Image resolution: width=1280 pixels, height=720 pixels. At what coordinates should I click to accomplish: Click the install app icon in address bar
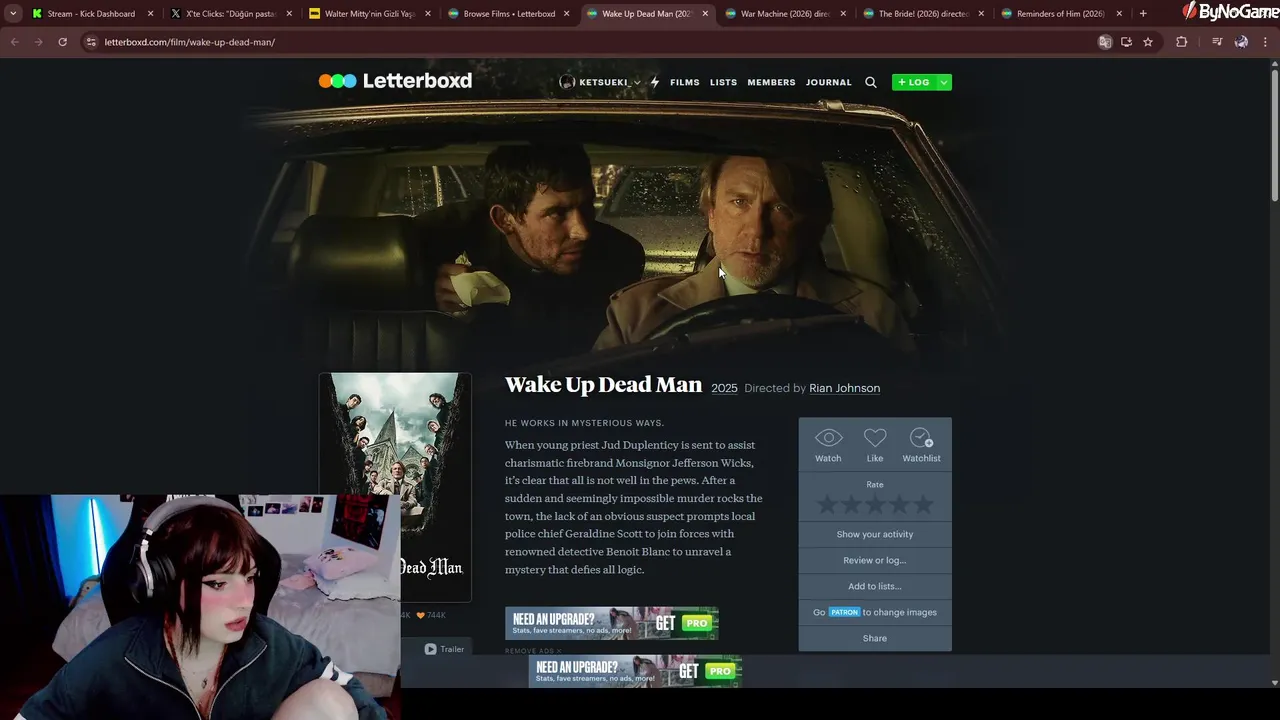[x=1126, y=42]
